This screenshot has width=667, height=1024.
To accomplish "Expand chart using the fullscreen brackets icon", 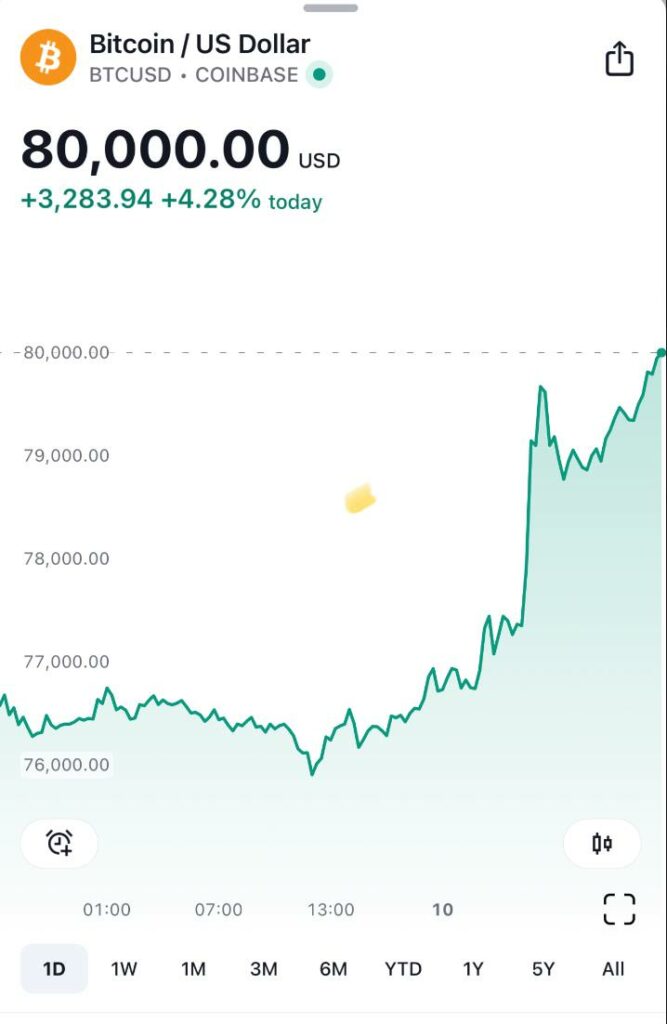I will (x=618, y=910).
